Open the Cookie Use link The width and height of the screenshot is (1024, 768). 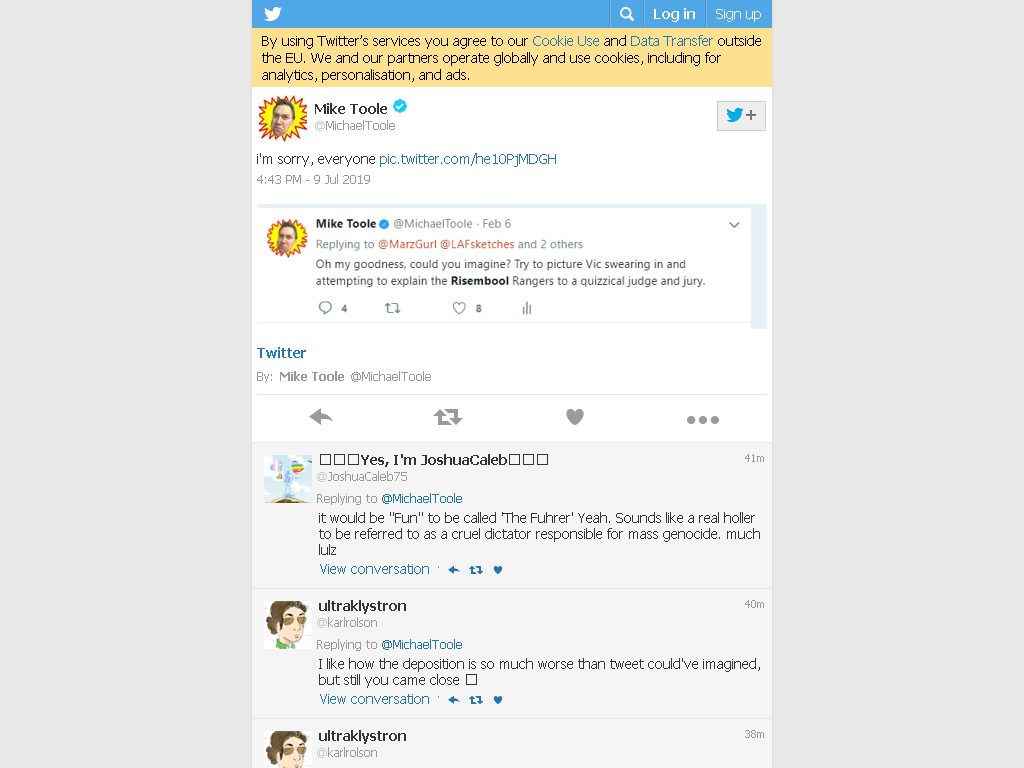566,40
